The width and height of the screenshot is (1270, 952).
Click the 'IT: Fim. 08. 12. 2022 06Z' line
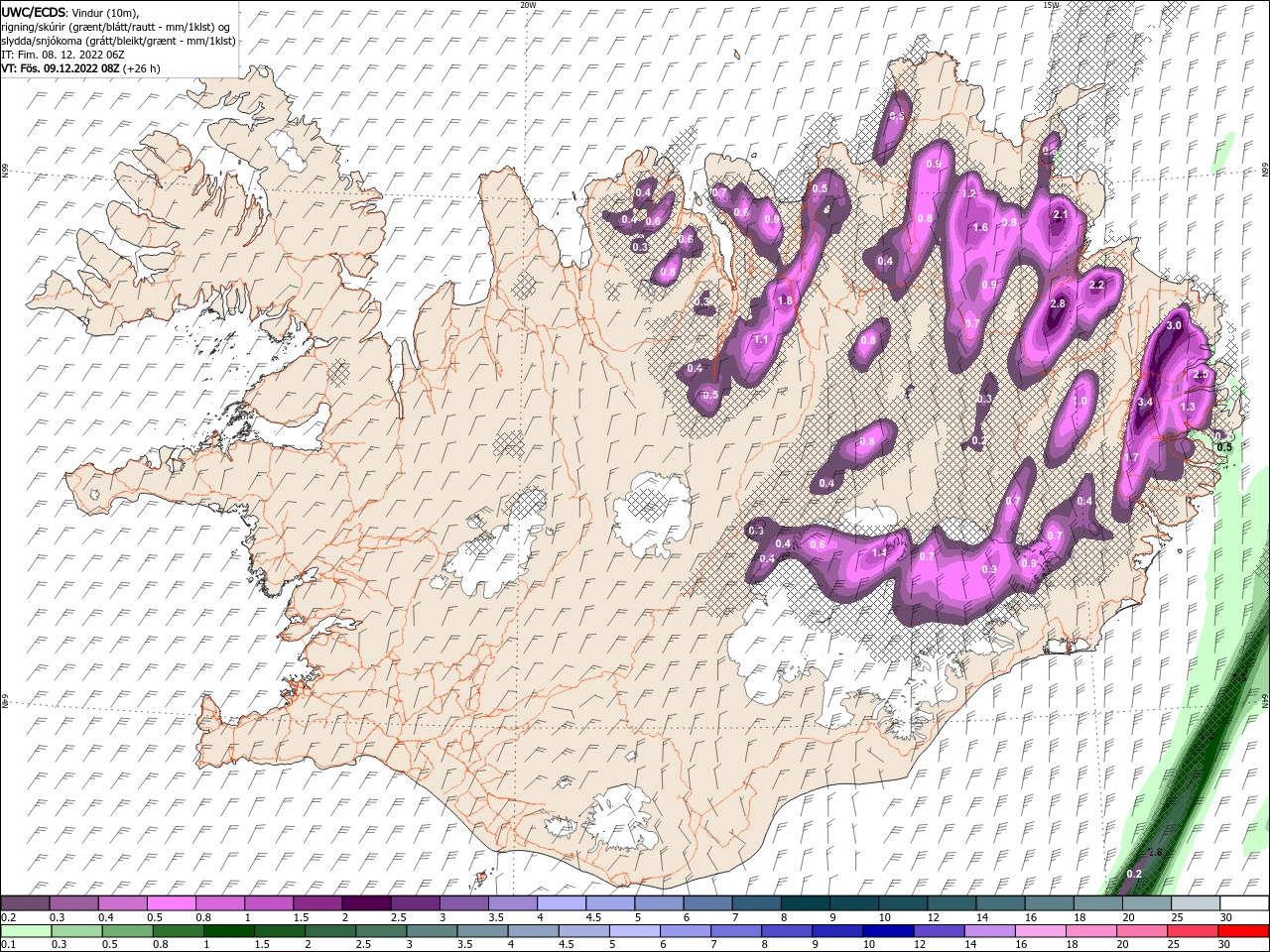pyautogui.click(x=63, y=55)
